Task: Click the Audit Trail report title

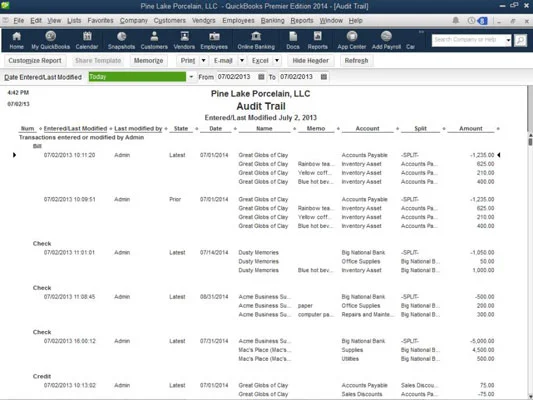Action: (x=261, y=106)
